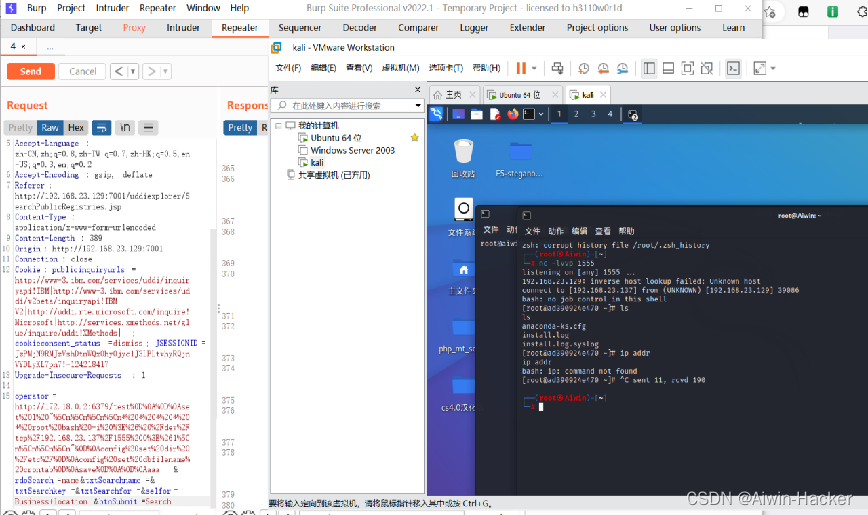This screenshot has width=868, height=515.
Task: Switch Request view to Pretty
Action: click(x=20, y=128)
